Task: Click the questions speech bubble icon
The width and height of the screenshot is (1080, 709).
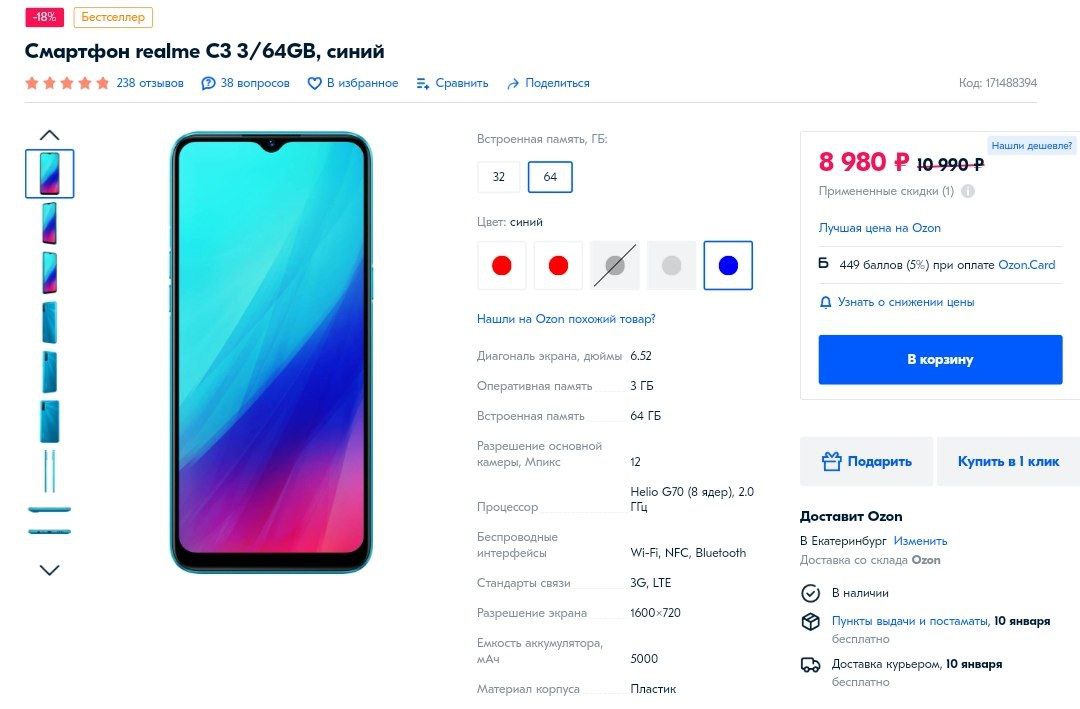Action: pyautogui.click(x=208, y=83)
